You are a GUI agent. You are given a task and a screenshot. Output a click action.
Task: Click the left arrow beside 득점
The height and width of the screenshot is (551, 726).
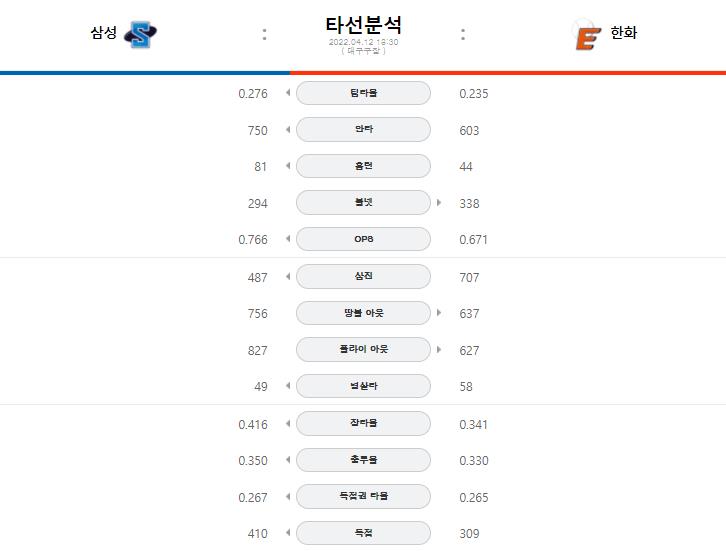pyautogui.click(x=288, y=532)
